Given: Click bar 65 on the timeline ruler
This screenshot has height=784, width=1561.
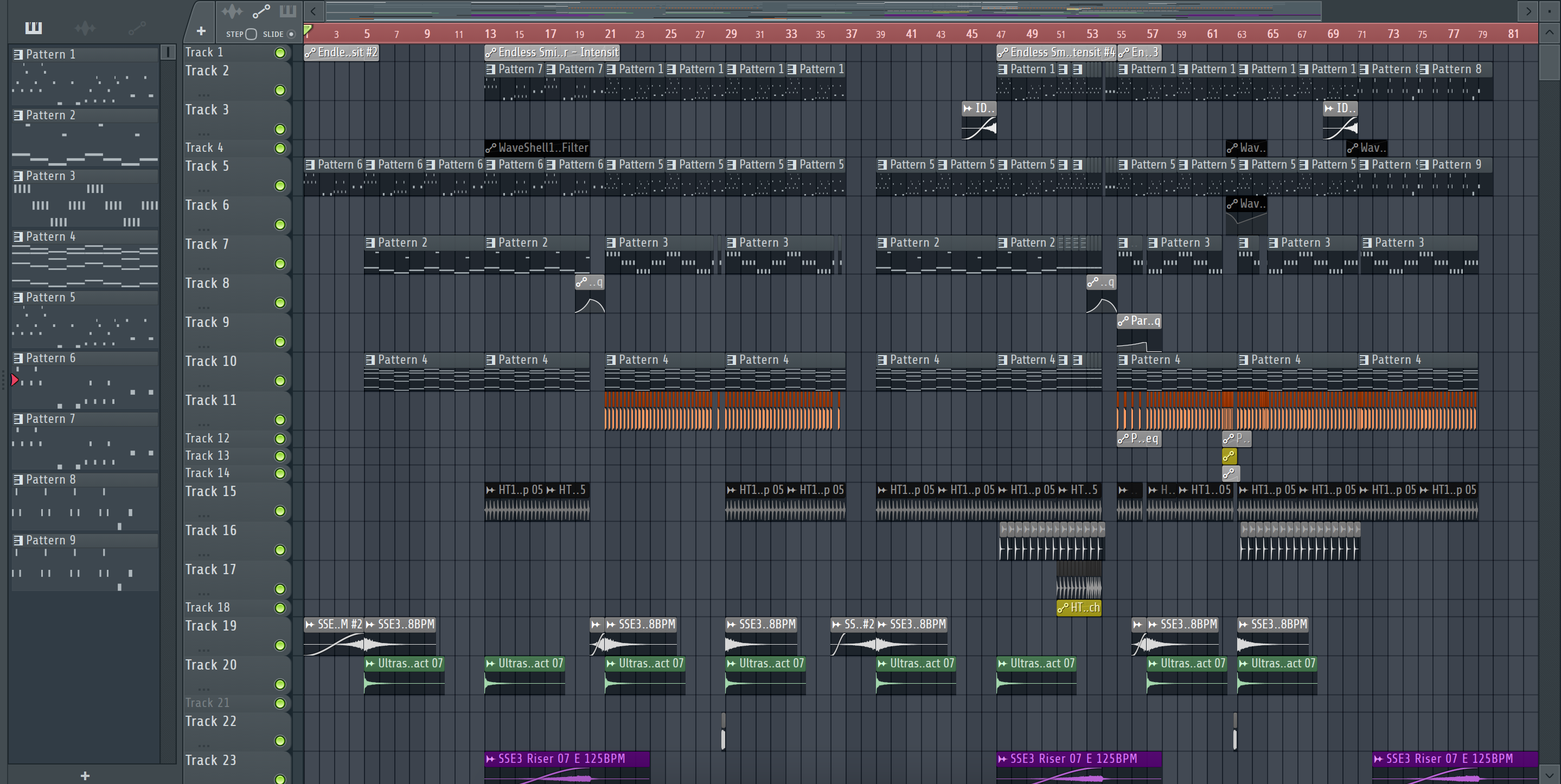Looking at the screenshot, I should pos(1272,34).
